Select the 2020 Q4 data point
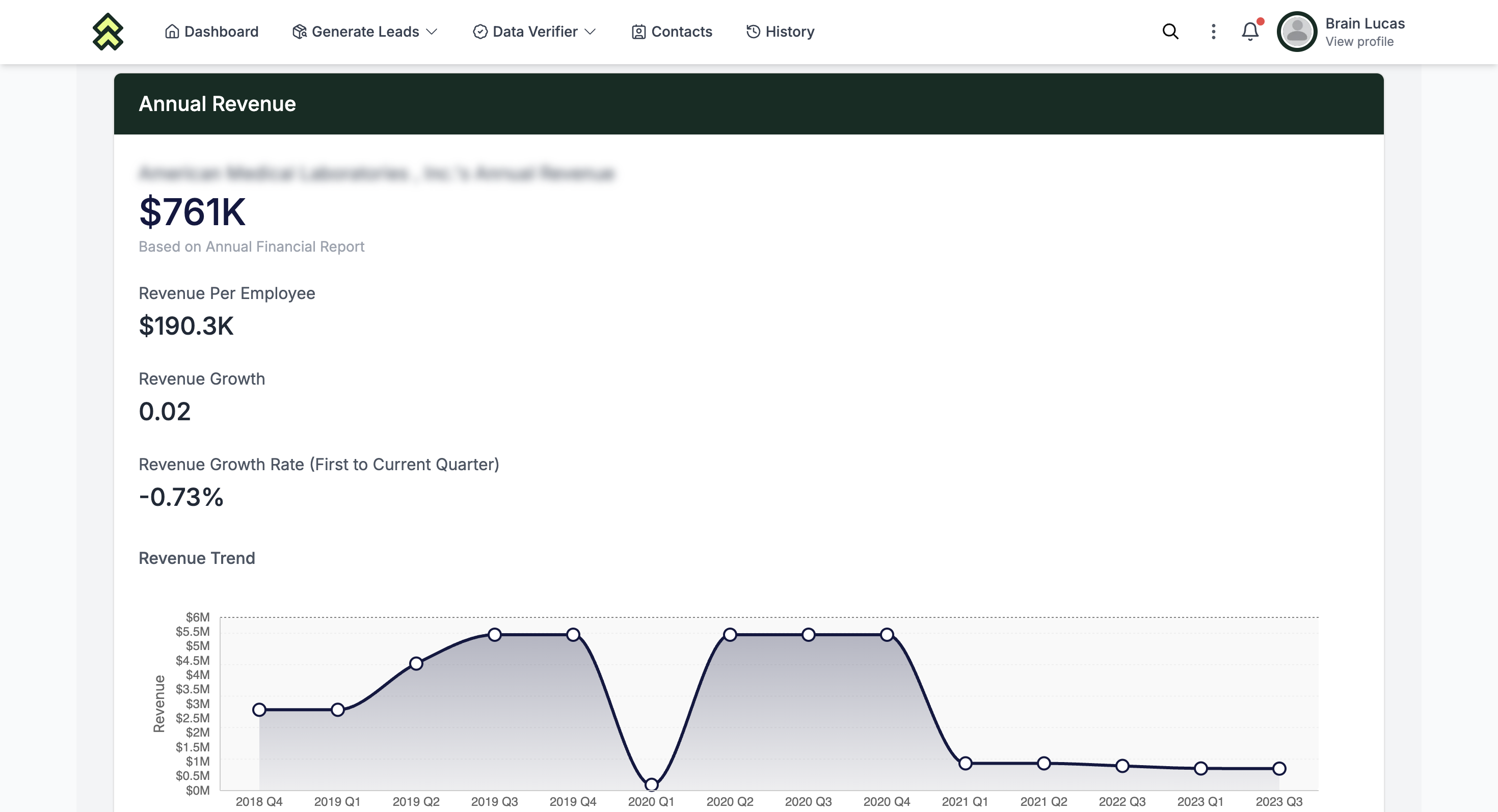The width and height of the screenshot is (1498, 812). 887,635
